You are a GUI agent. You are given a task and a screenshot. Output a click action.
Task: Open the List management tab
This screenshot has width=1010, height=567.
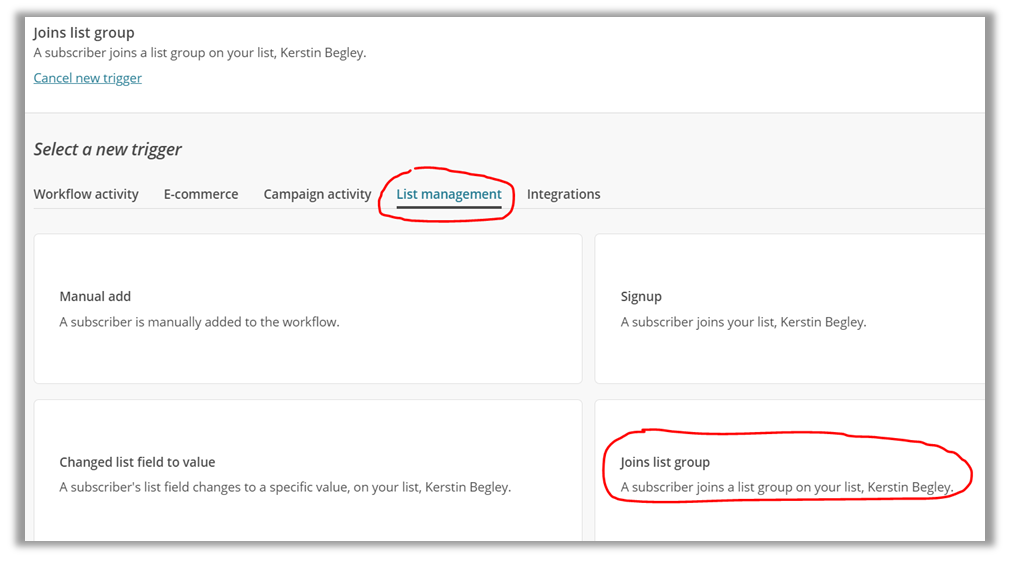pyautogui.click(x=449, y=194)
